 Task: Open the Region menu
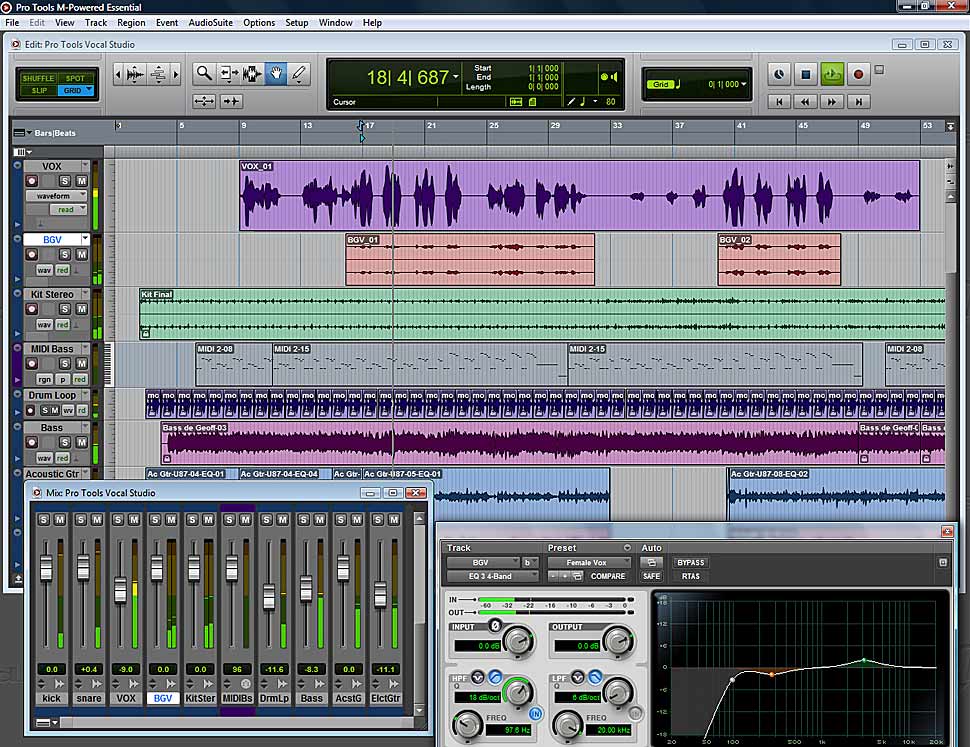pyautogui.click(x=131, y=23)
